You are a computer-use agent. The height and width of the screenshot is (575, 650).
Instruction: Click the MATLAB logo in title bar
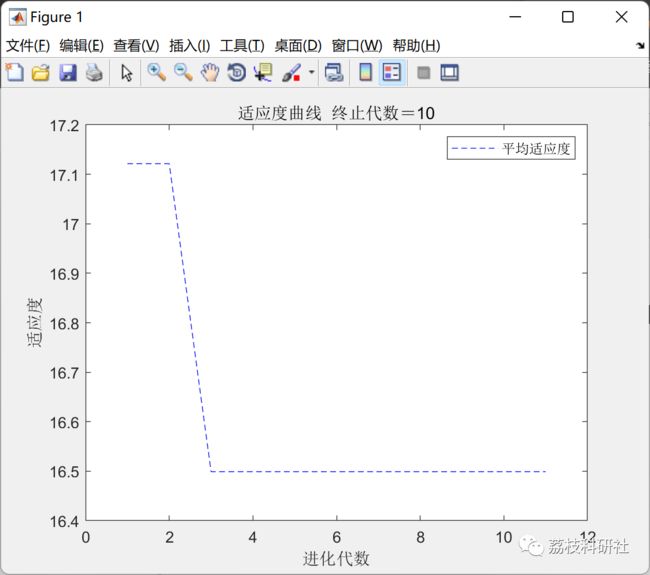pos(17,17)
